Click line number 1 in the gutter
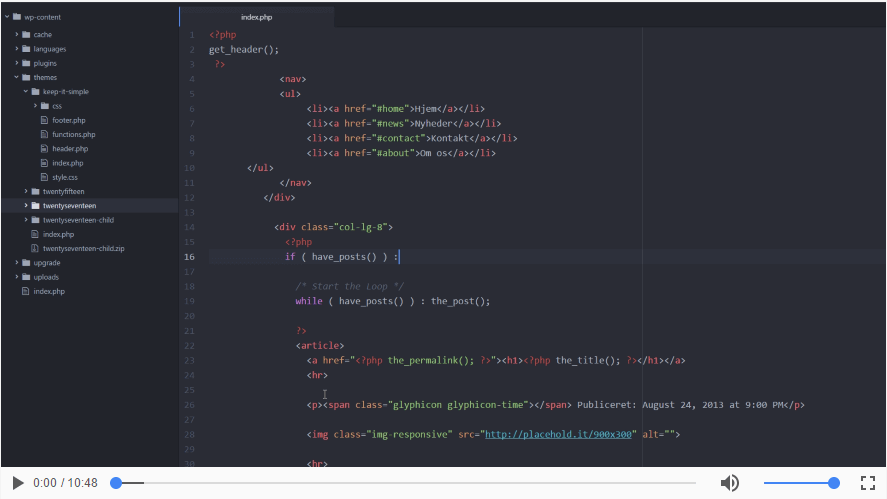Image resolution: width=887 pixels, height=499 pixels. pos(192,35)
